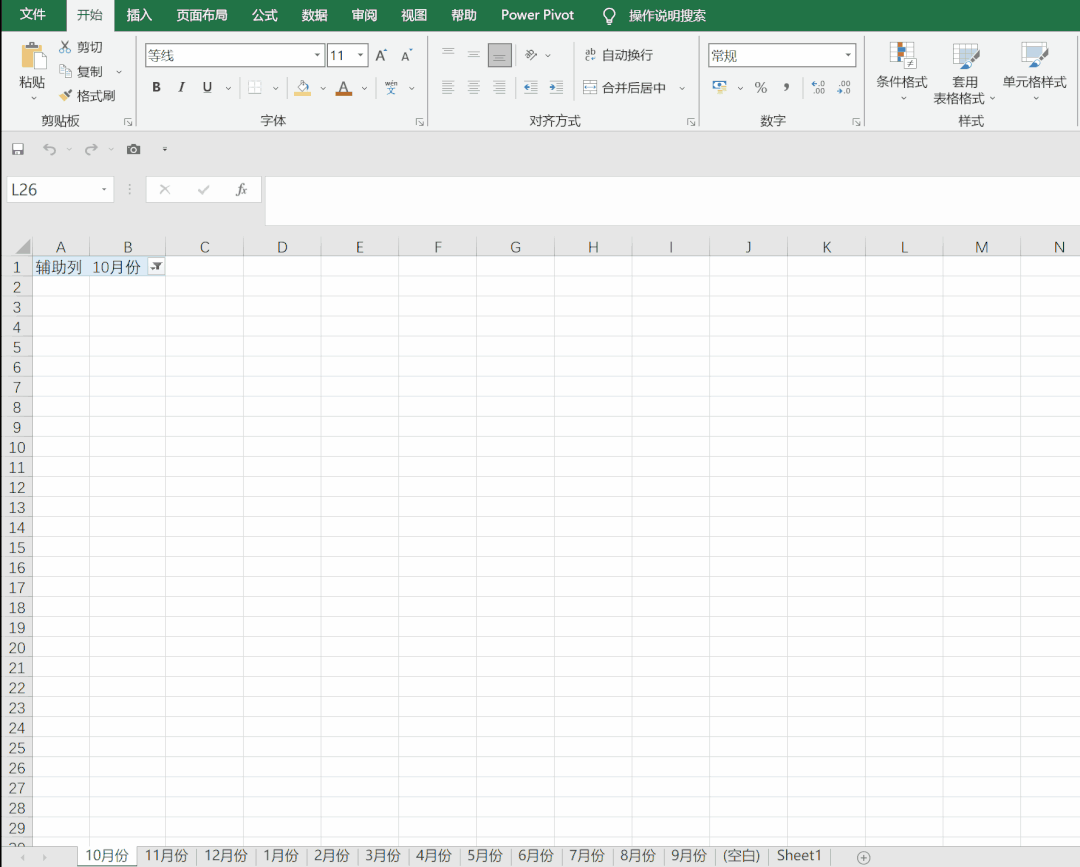
Task: Click 自动换行 wrap text
Action: [x=618, y=55]
